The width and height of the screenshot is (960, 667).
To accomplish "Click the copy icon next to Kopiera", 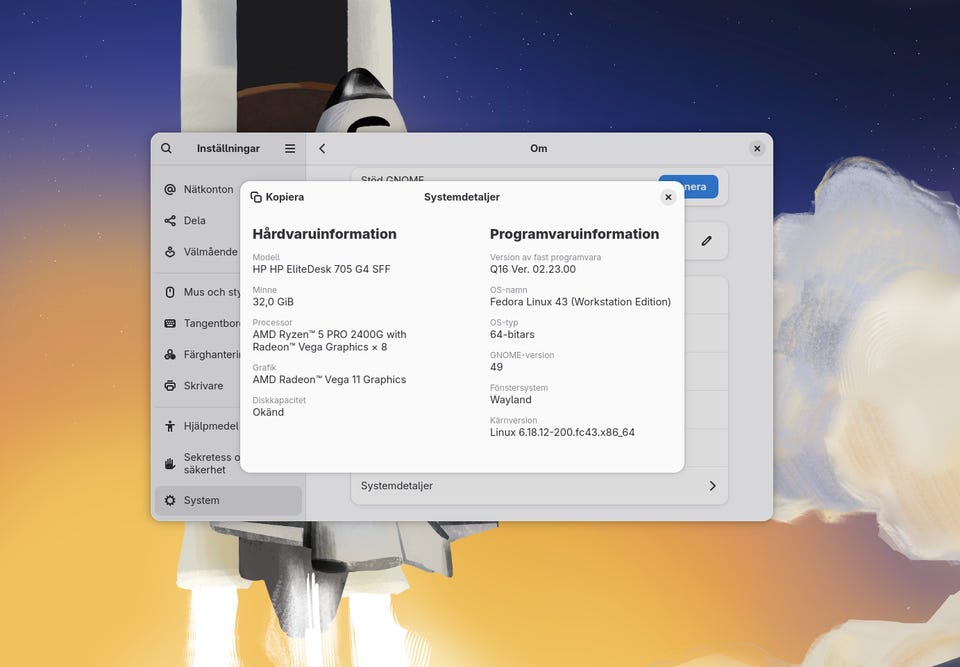I will (256, 198).
